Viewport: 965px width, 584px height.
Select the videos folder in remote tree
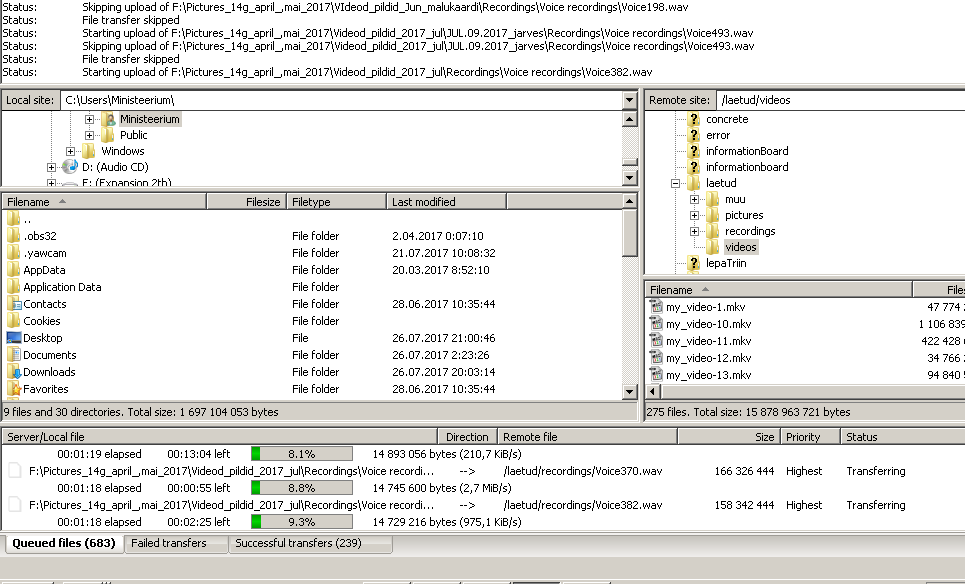[741, 247]
